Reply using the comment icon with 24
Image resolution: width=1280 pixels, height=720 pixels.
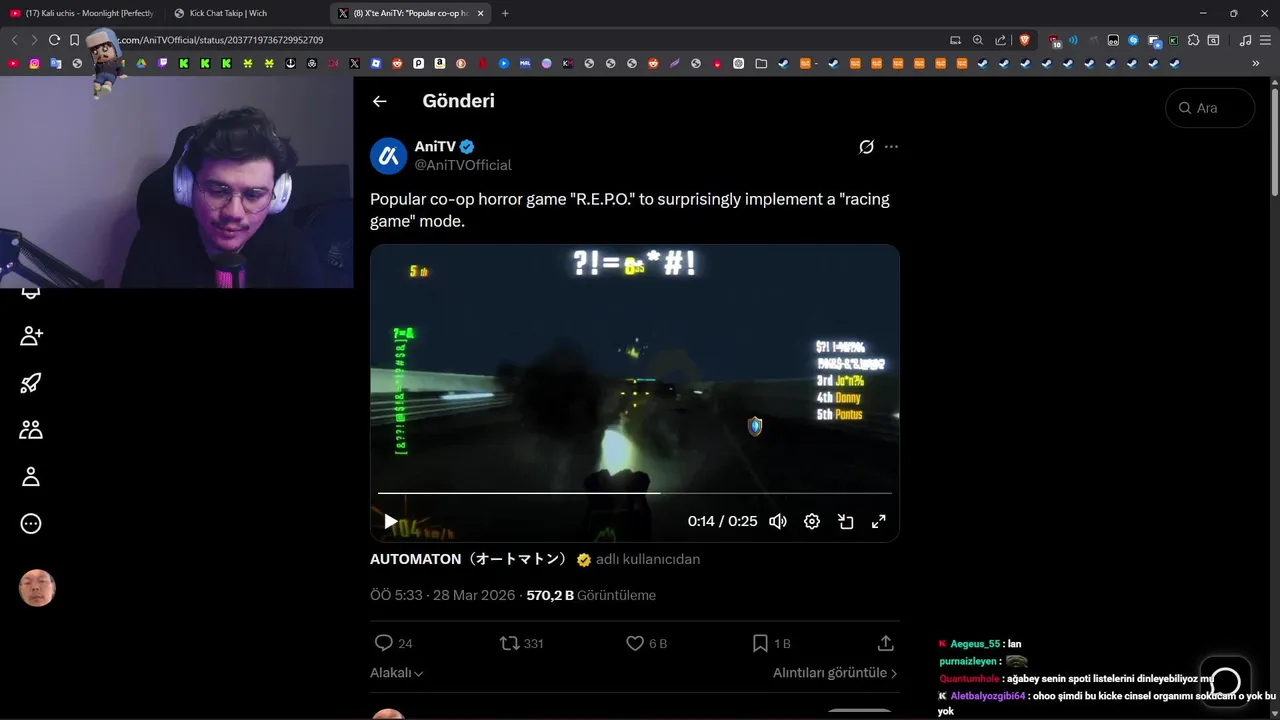point(393,643)
